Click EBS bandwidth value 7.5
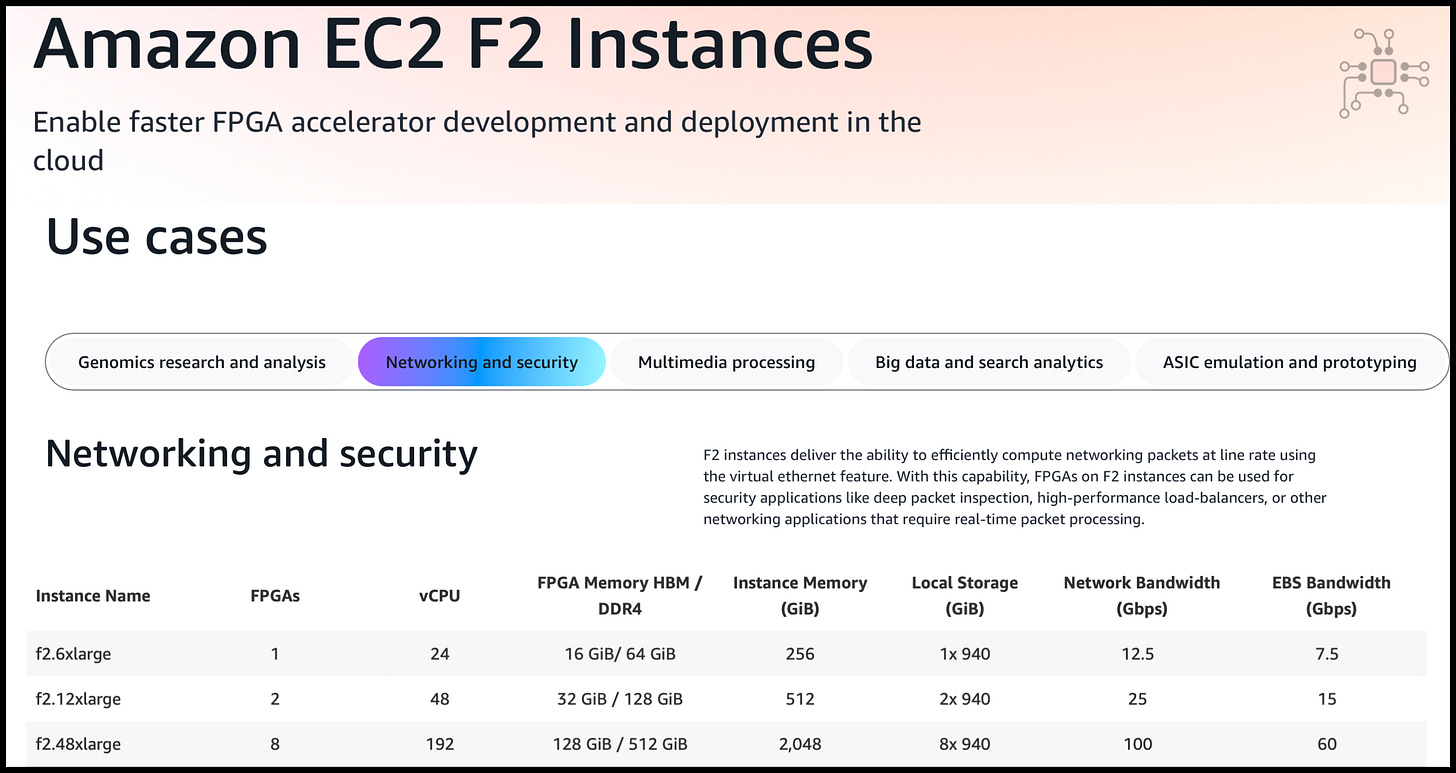The width and height of the screenshot is (1456, 773). tap(1327, 654)
